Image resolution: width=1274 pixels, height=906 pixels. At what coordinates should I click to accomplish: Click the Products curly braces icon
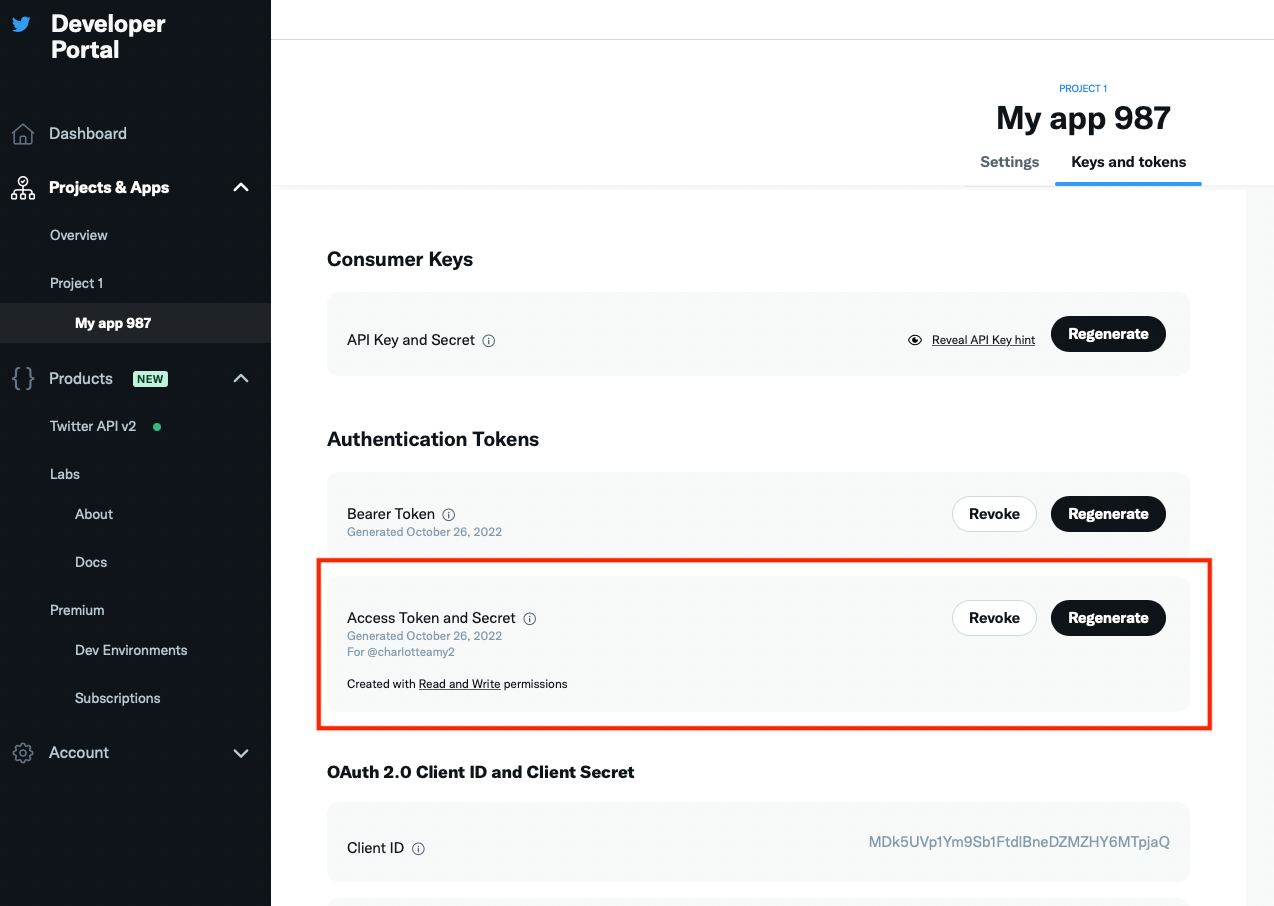(23, 379)
